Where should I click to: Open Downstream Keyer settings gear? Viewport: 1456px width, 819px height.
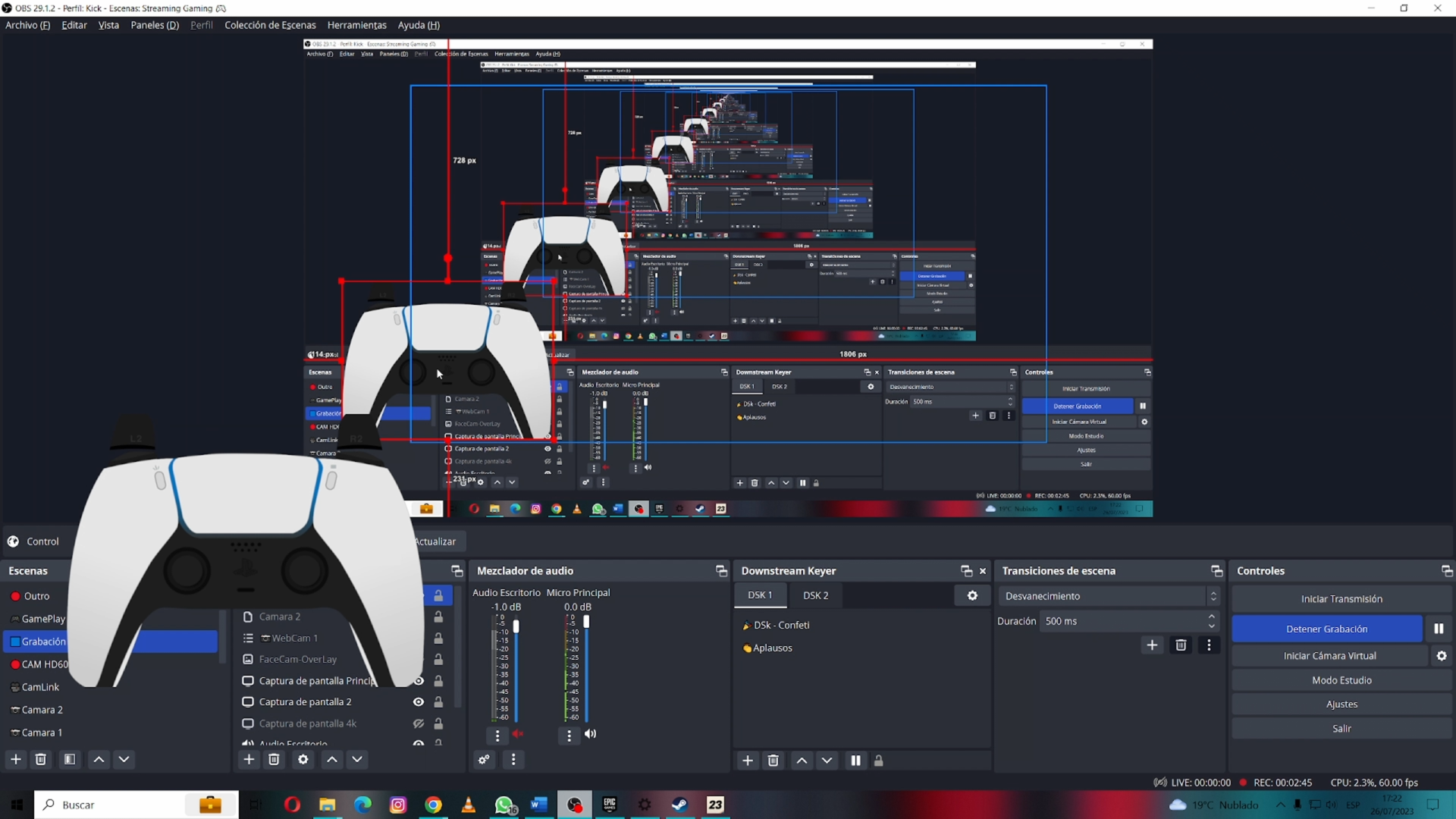[x=972, y=595]
